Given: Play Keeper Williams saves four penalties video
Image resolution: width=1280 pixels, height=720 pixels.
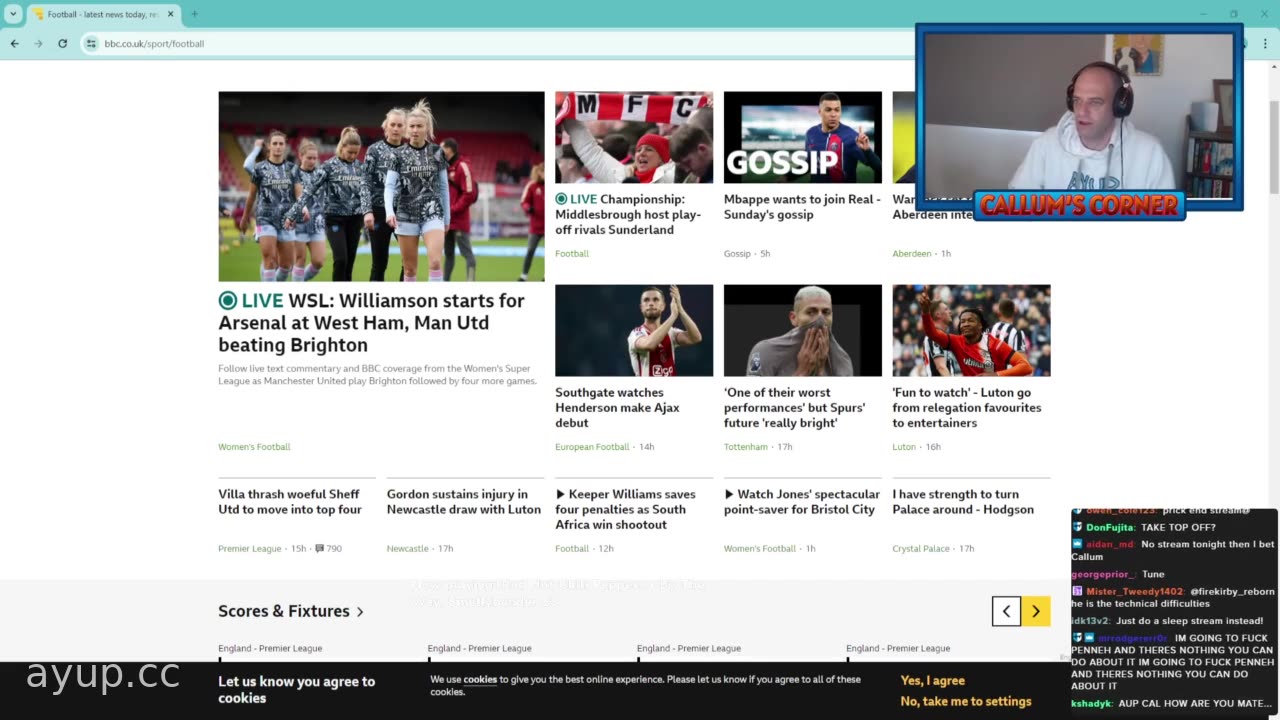Looking at the screenshot, I should [626, 509].
